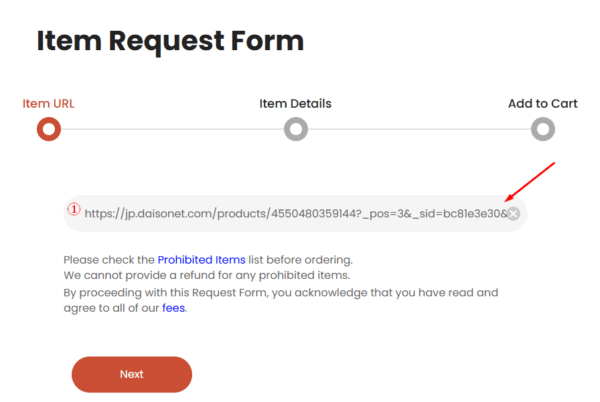Click the Item Request Form heading
Viewport: 600px width, 402px height.
[x=170, y=41]
